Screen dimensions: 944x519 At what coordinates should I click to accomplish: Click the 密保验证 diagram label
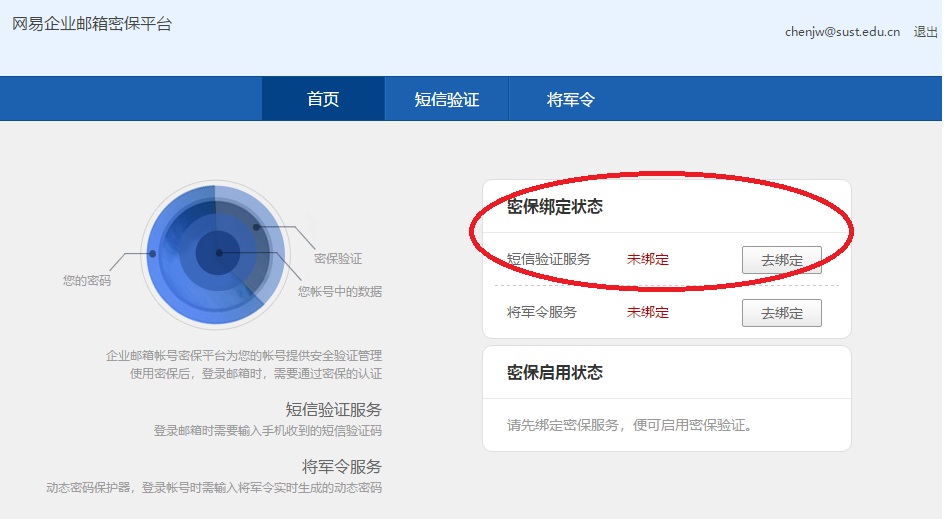coord(338,259)
